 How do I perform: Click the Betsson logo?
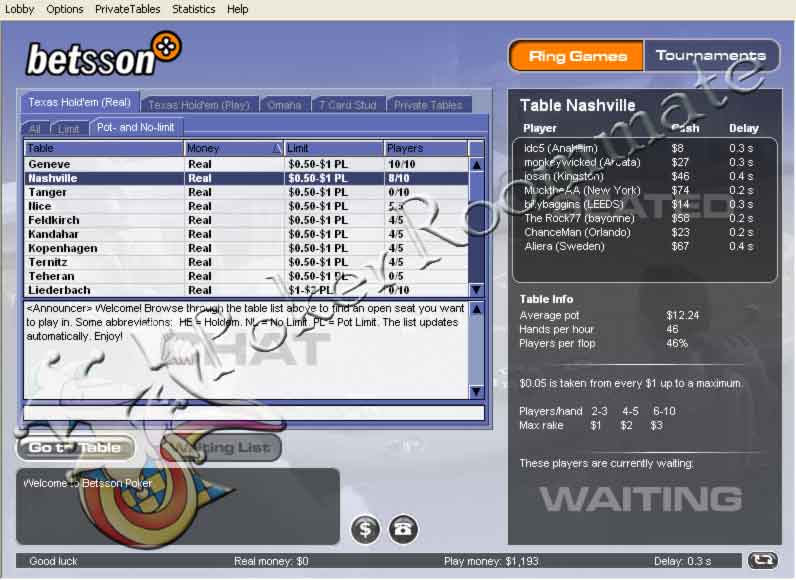click(103, 56)
